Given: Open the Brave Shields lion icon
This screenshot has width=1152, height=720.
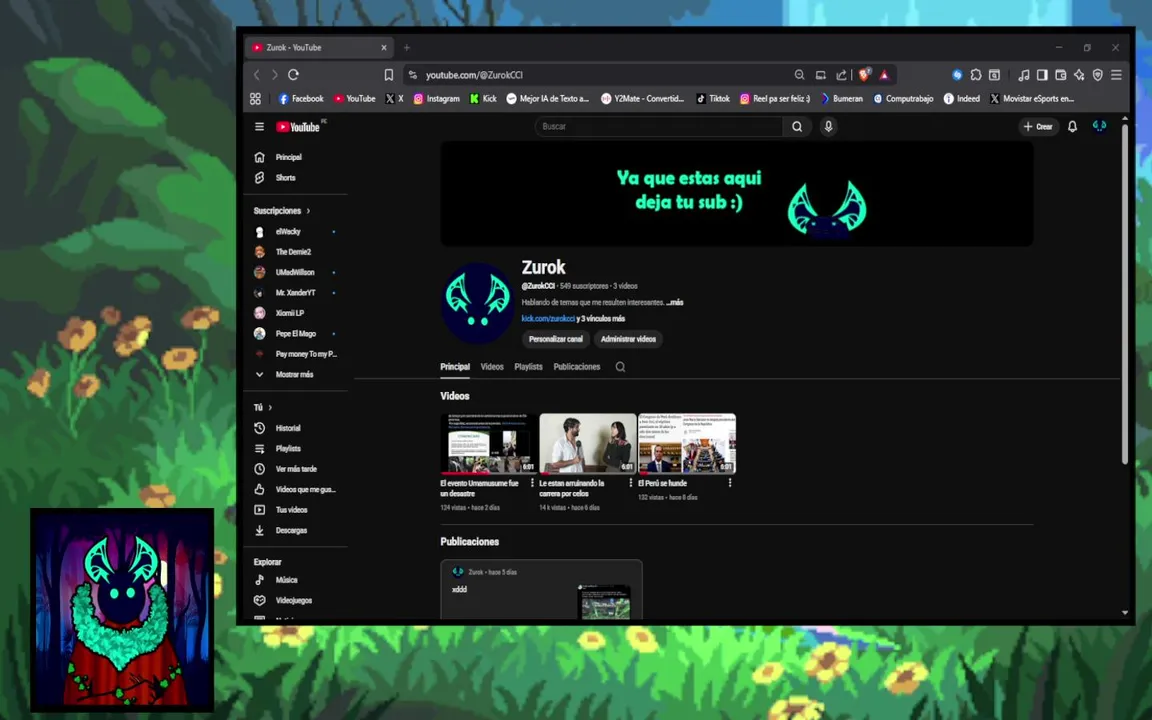Looking at the screenshot, I should 865,74.
